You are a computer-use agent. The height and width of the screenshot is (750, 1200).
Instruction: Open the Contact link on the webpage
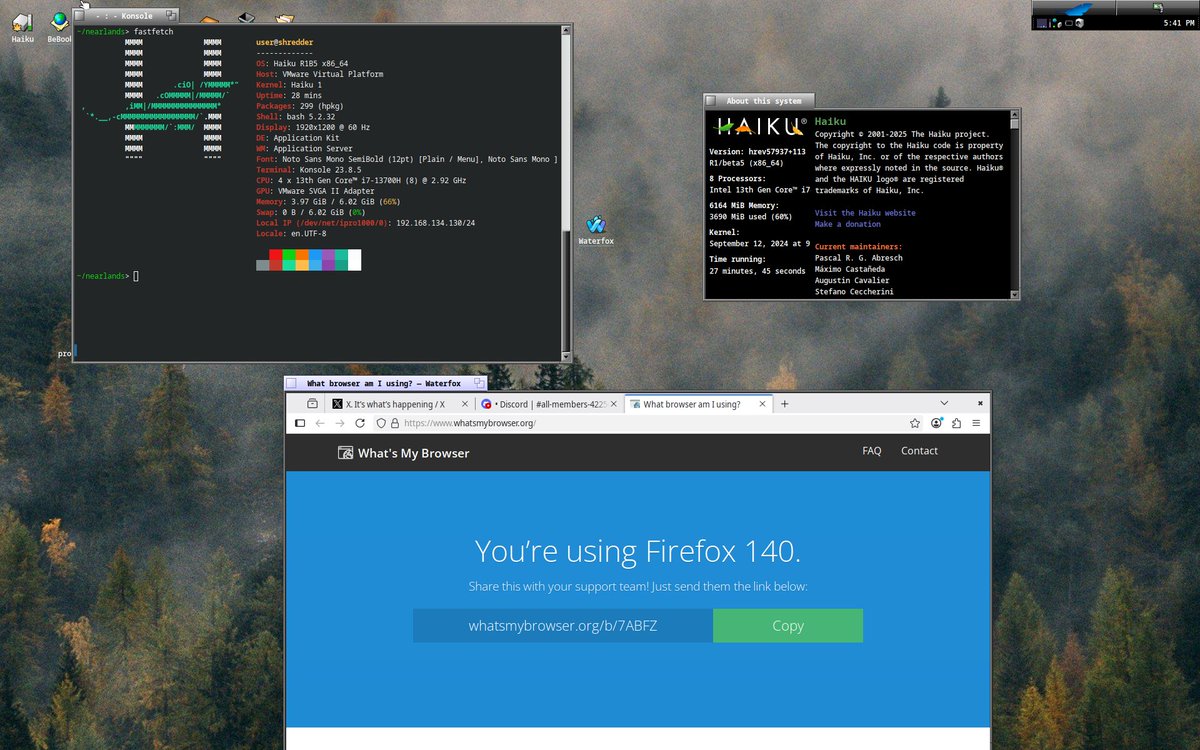pyautogui.click(x=919, y=451)
